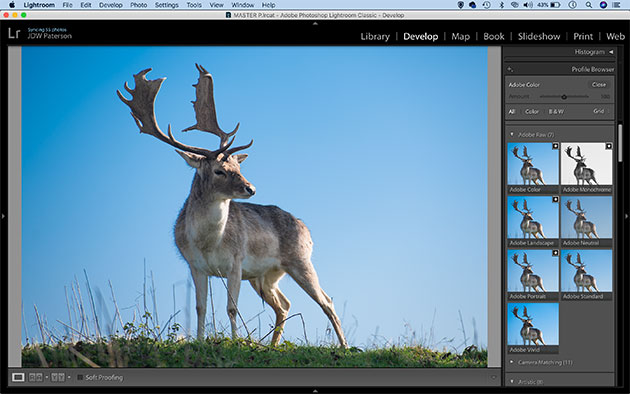The width and height of the screenshot is (630, 394).
Task: Enable the Soft Proofing checkbox
Action: [x=80, y=378]
